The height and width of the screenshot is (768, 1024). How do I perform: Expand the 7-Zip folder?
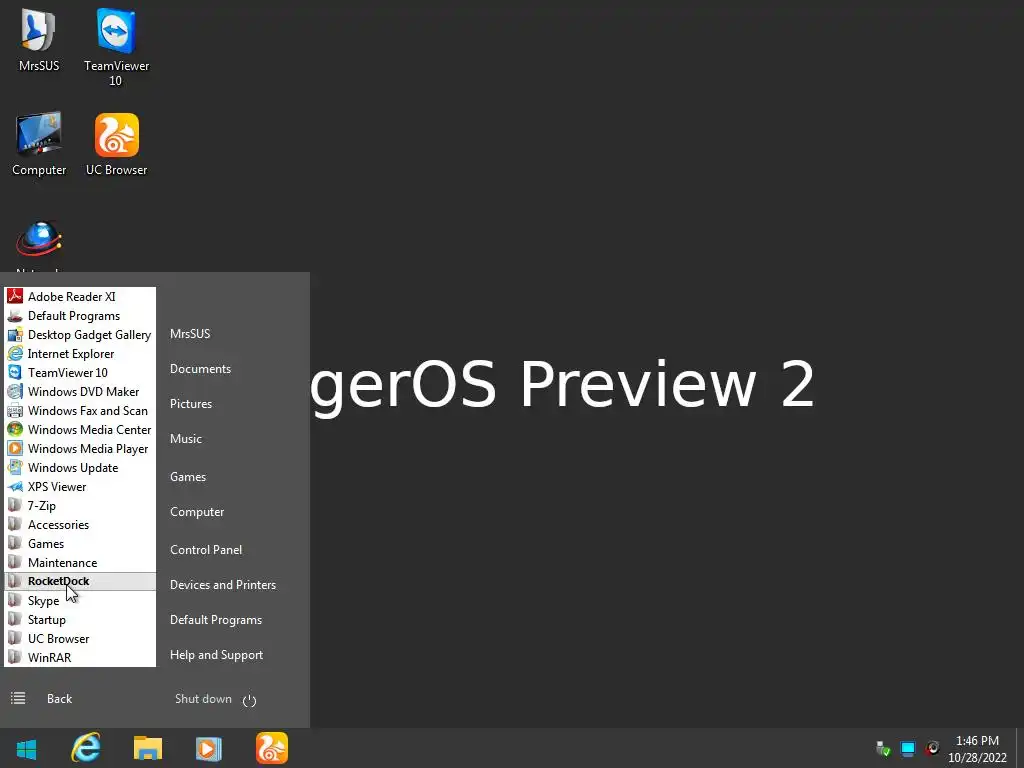pos(80,505)
